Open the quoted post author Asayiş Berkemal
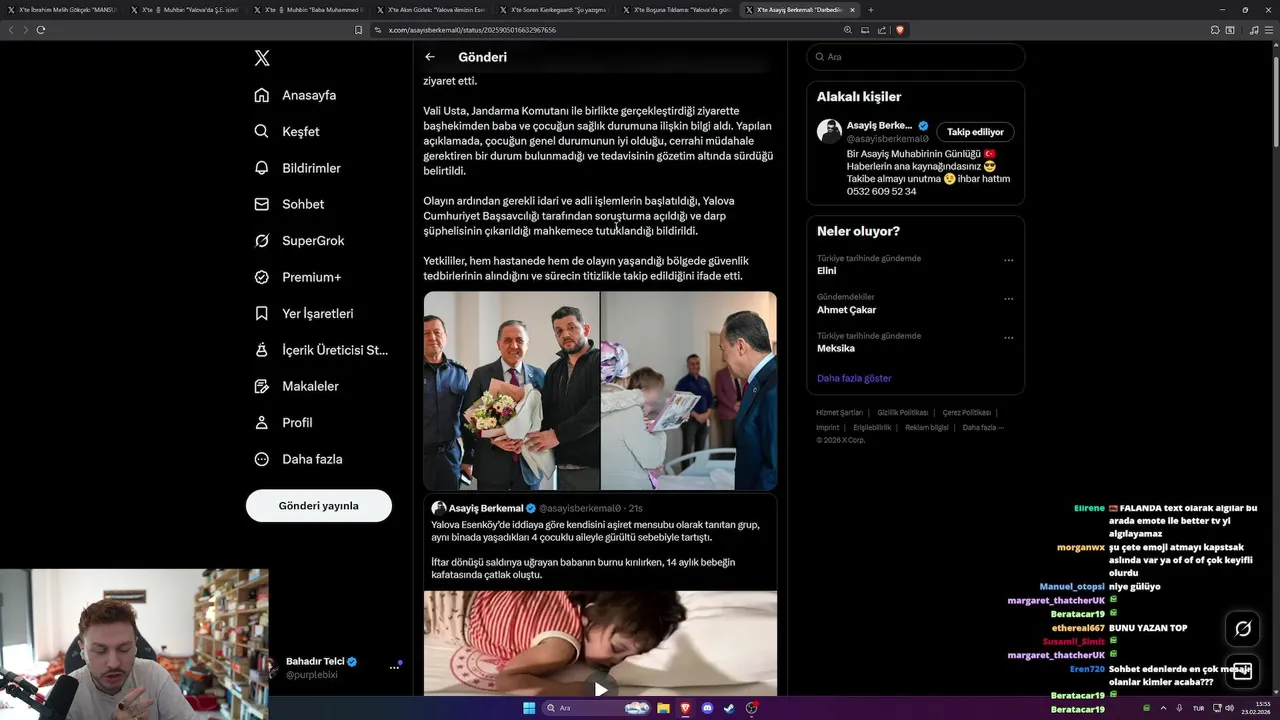The width and height of the screenshot is (1280, 720). click(485, 508)
